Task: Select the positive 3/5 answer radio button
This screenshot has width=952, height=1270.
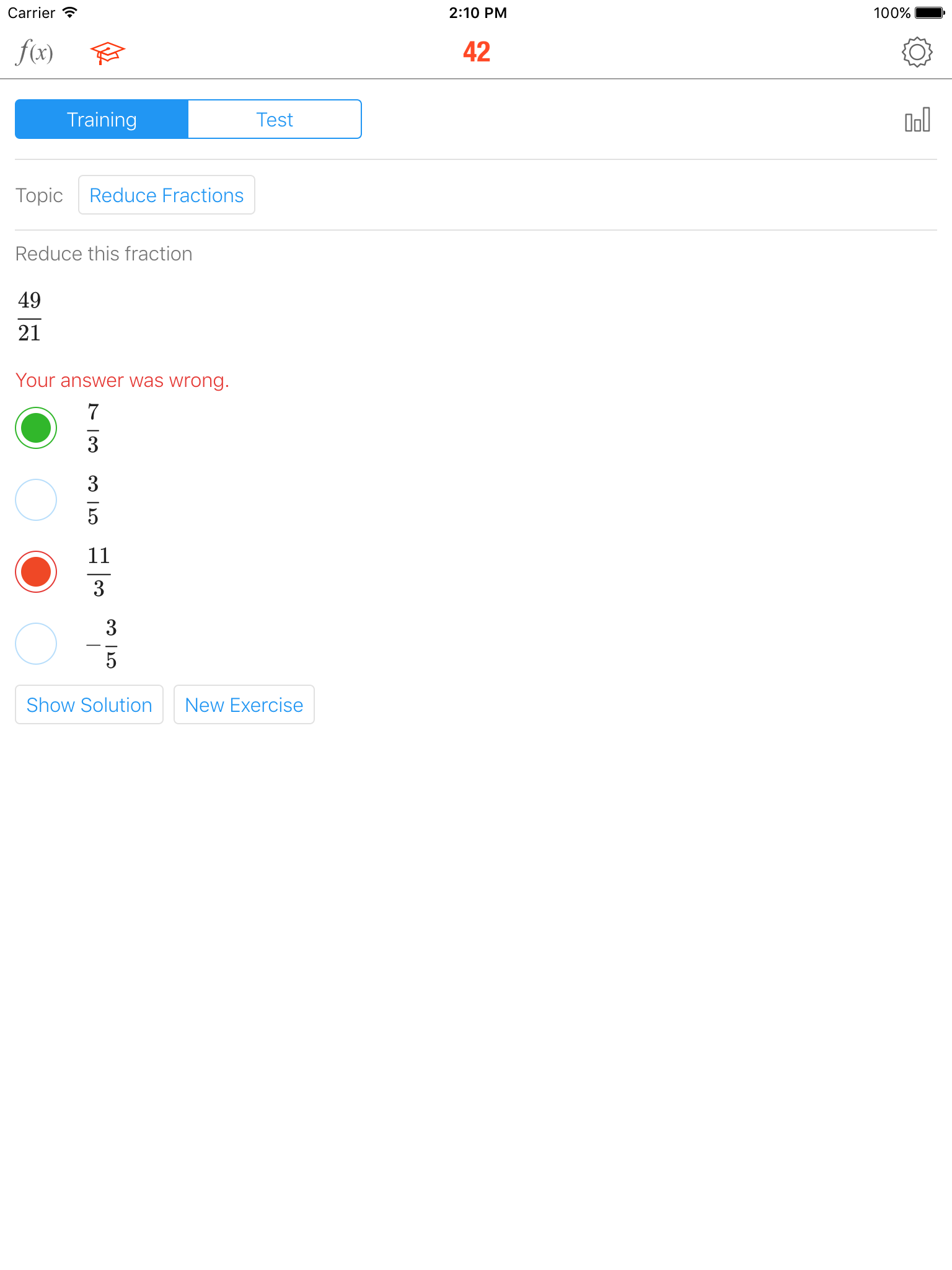Action: tap(36, 500)
